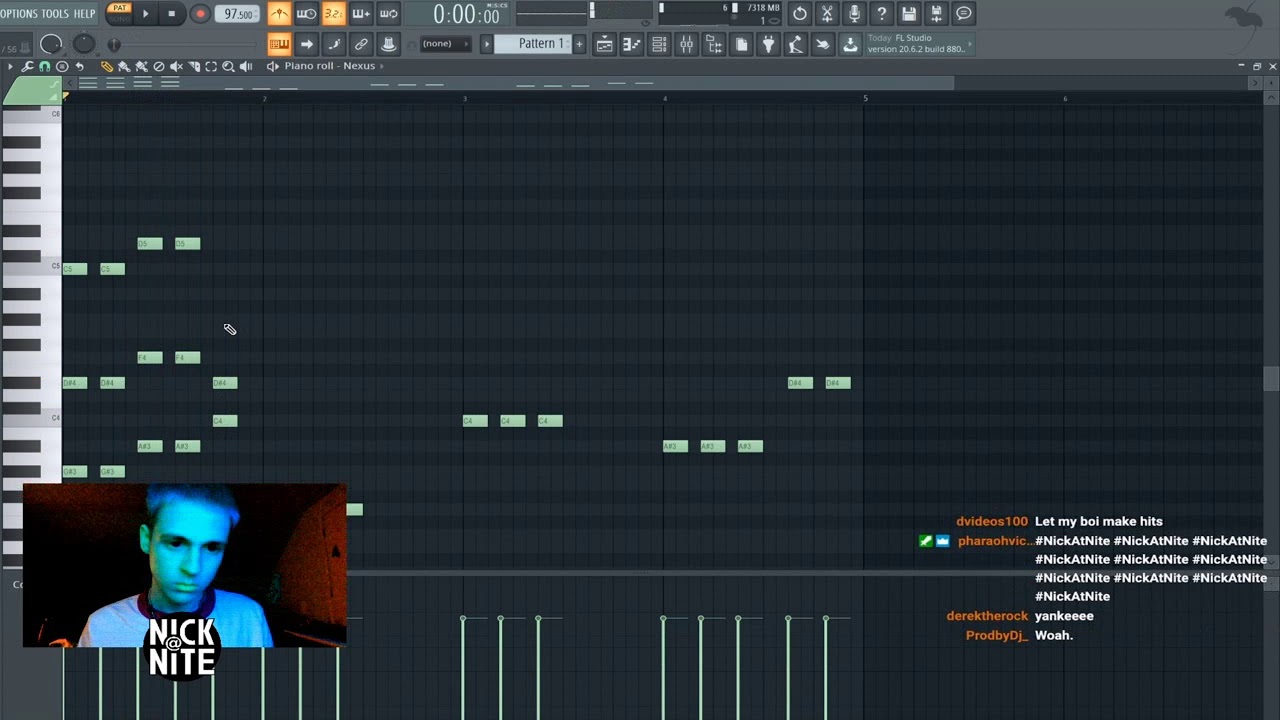The height and width of the screenshot is (720, 1280).
Task: Click the undo history icon
Action: [800, 14]
